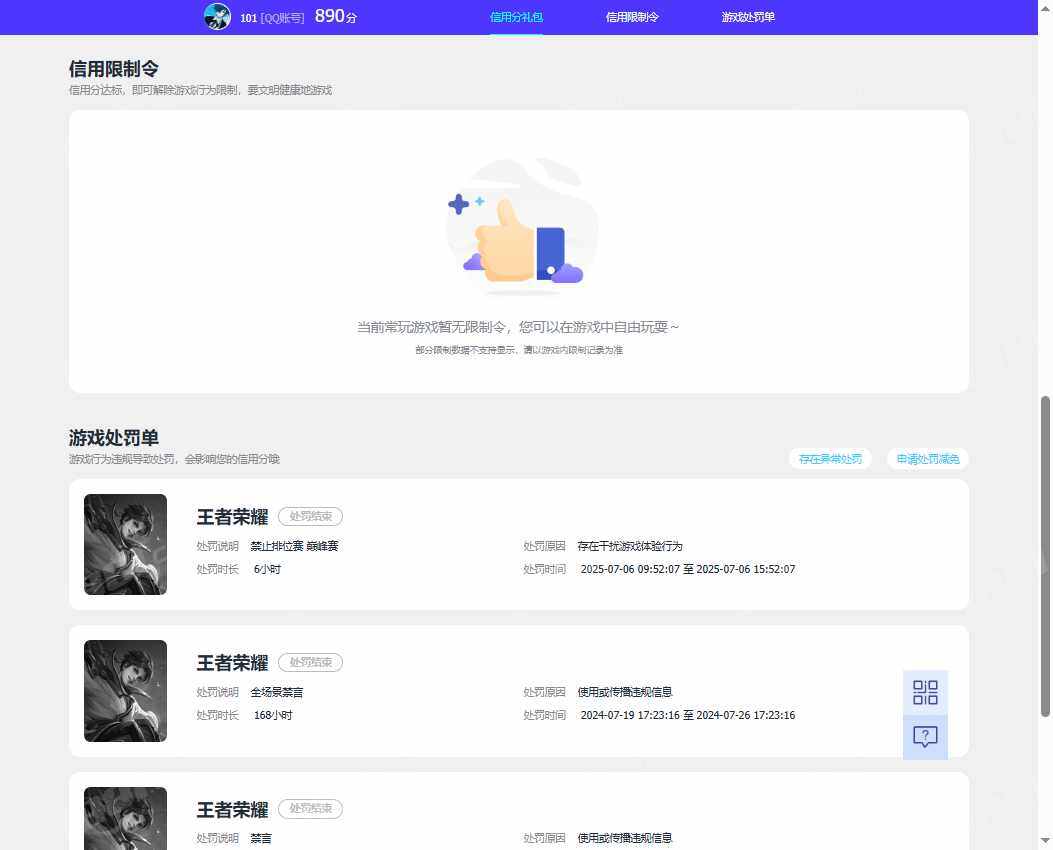Click the scrollbar down arrow
This screenshot has width=1053, height=850.
(1045, 840)
